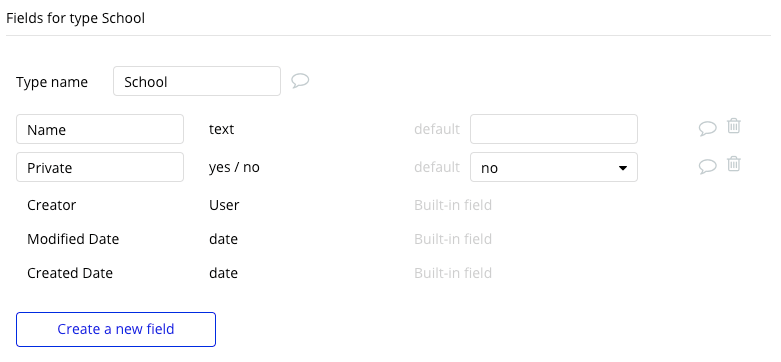Open the comment bubble for Private field
The width and height of the screenshot is (781, 362).
point(707,166)
